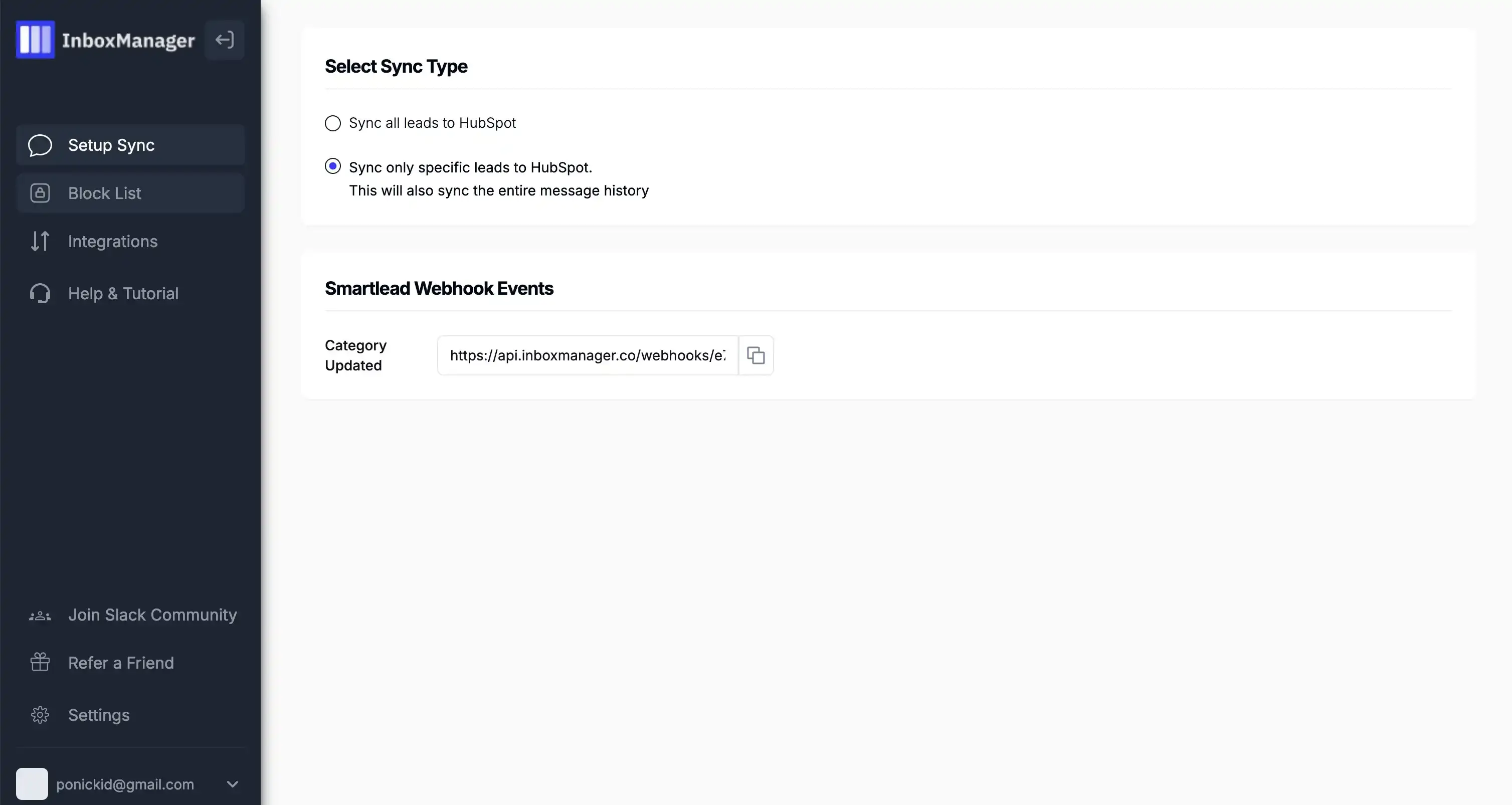Copy the Category Updated webhook URL
The height and width of the screenshot is (805, 1512).
(x=755, y=355)
